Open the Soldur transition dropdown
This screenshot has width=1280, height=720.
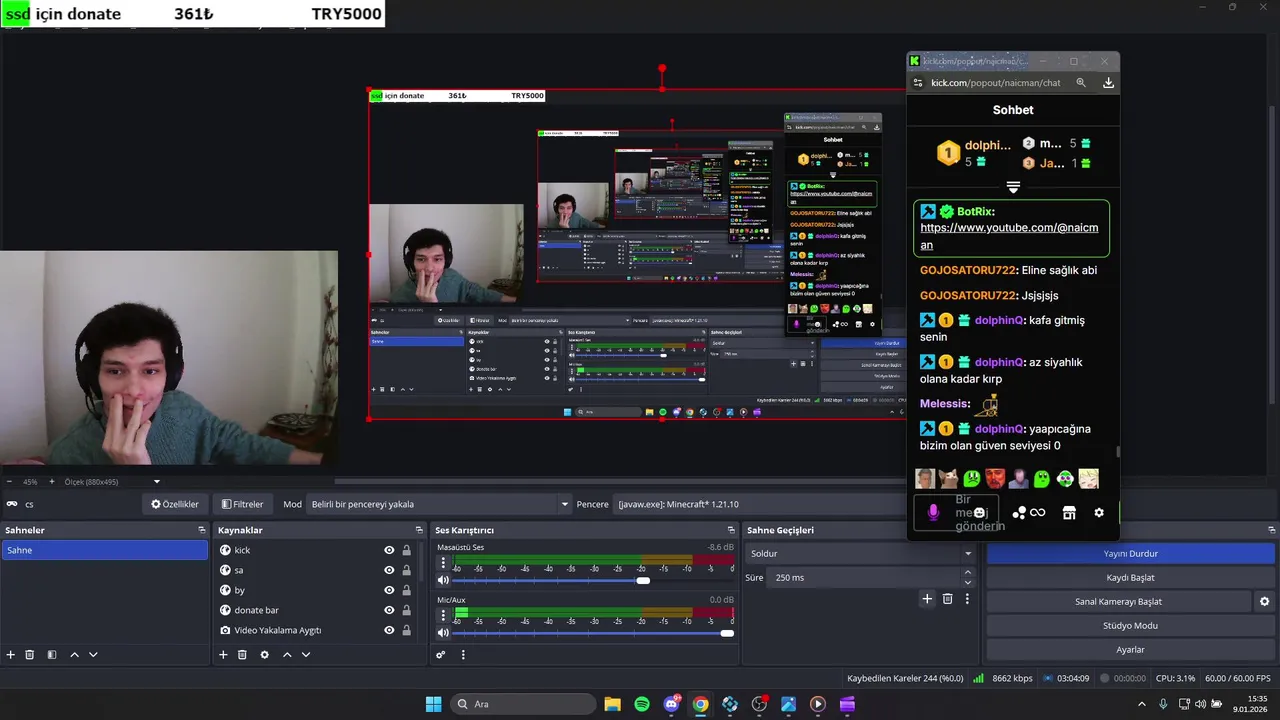click(x=860, y=553)
